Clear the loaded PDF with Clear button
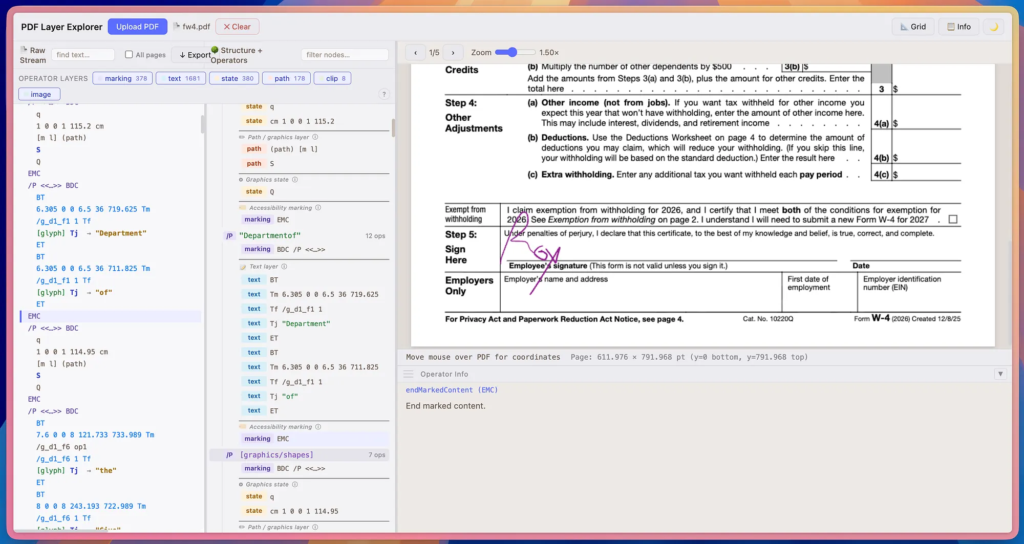The image size is (1024, 544). click(x=236, y=27)
